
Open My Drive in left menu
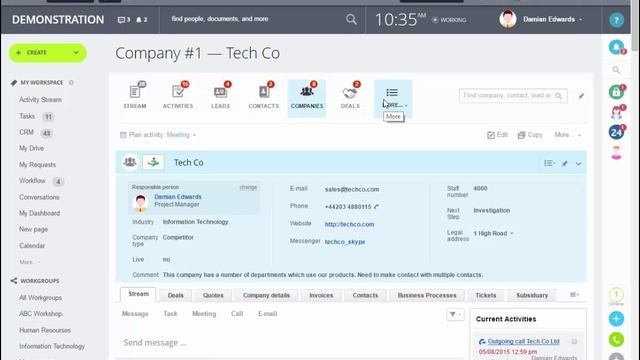point(31,148)
